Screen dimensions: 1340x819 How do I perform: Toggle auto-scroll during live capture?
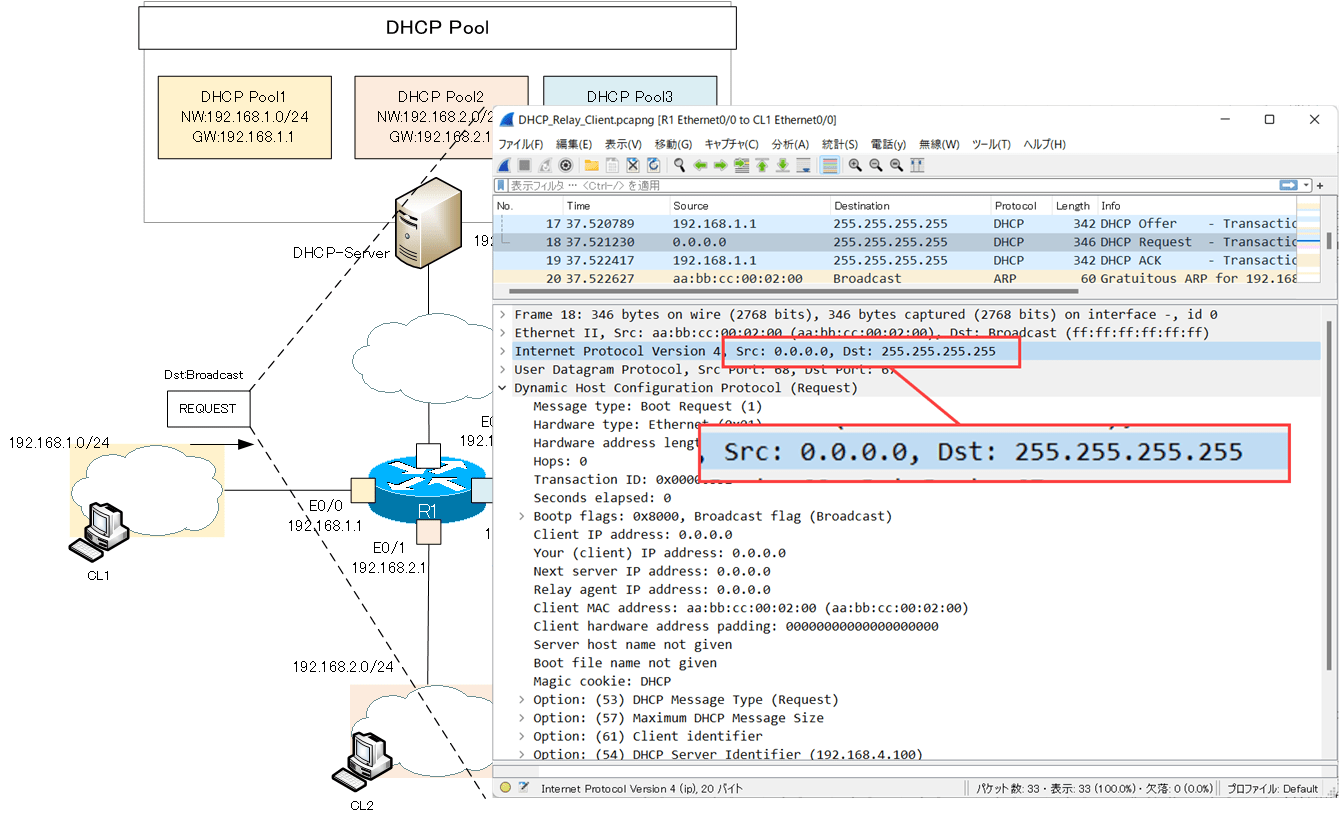pos(805,166)
